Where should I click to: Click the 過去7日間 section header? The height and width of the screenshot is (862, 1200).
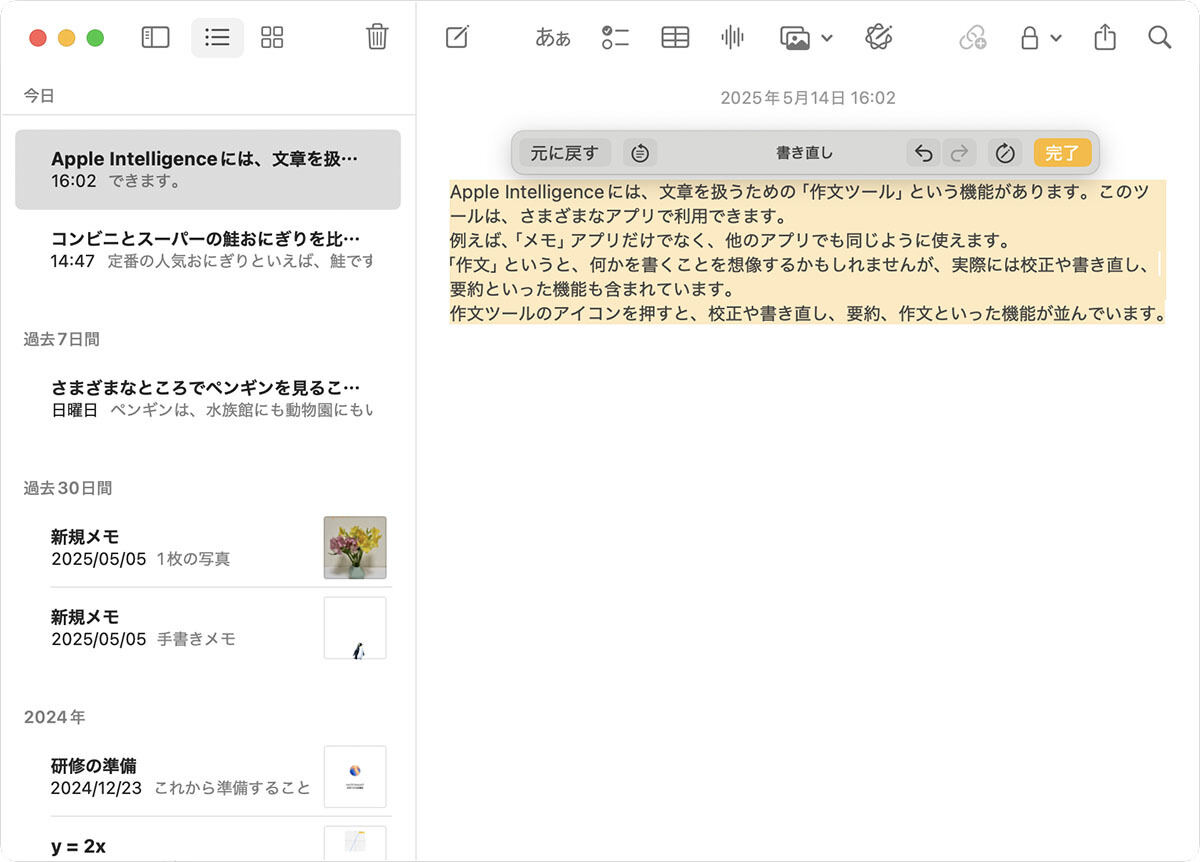tap(62, 339)
